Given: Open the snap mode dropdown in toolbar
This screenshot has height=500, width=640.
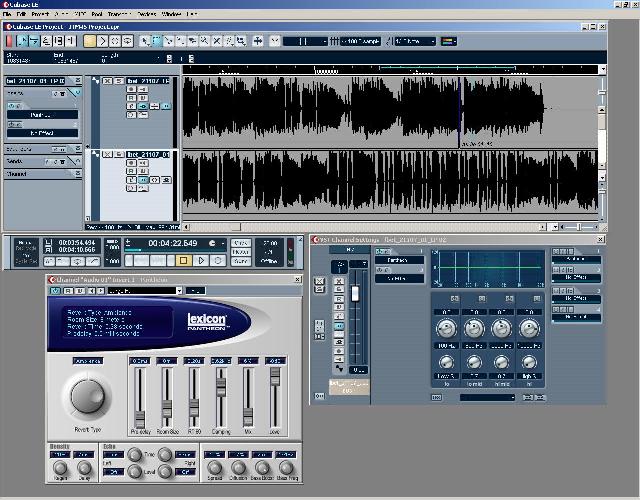Looking at the screenshot, I should point(305,41).
